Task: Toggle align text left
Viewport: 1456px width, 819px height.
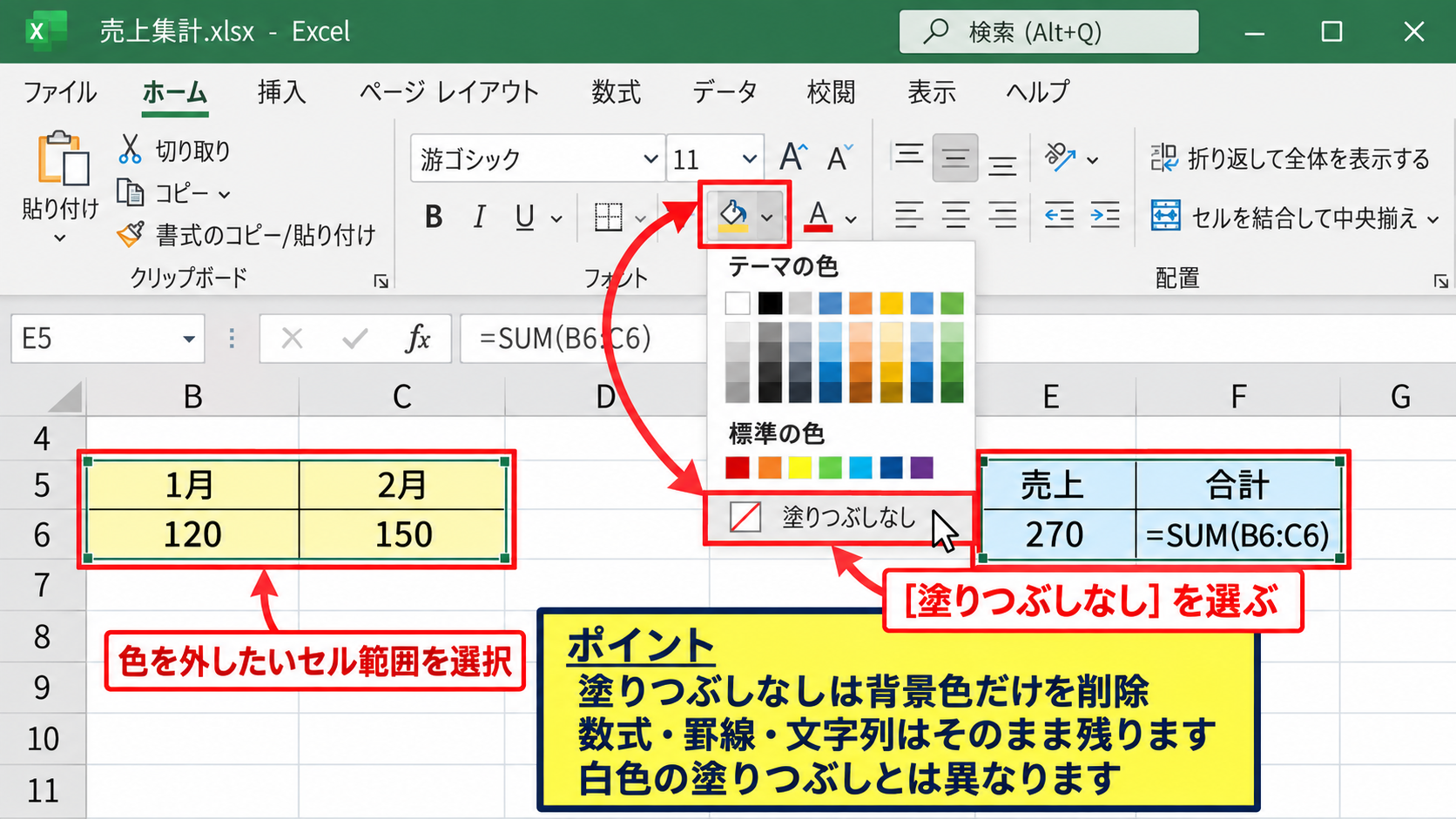Action: (909, 215)
